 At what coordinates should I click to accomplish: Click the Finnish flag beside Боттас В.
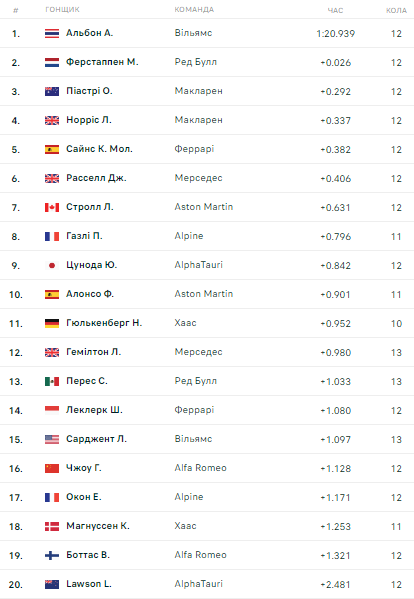pos(52,555)
